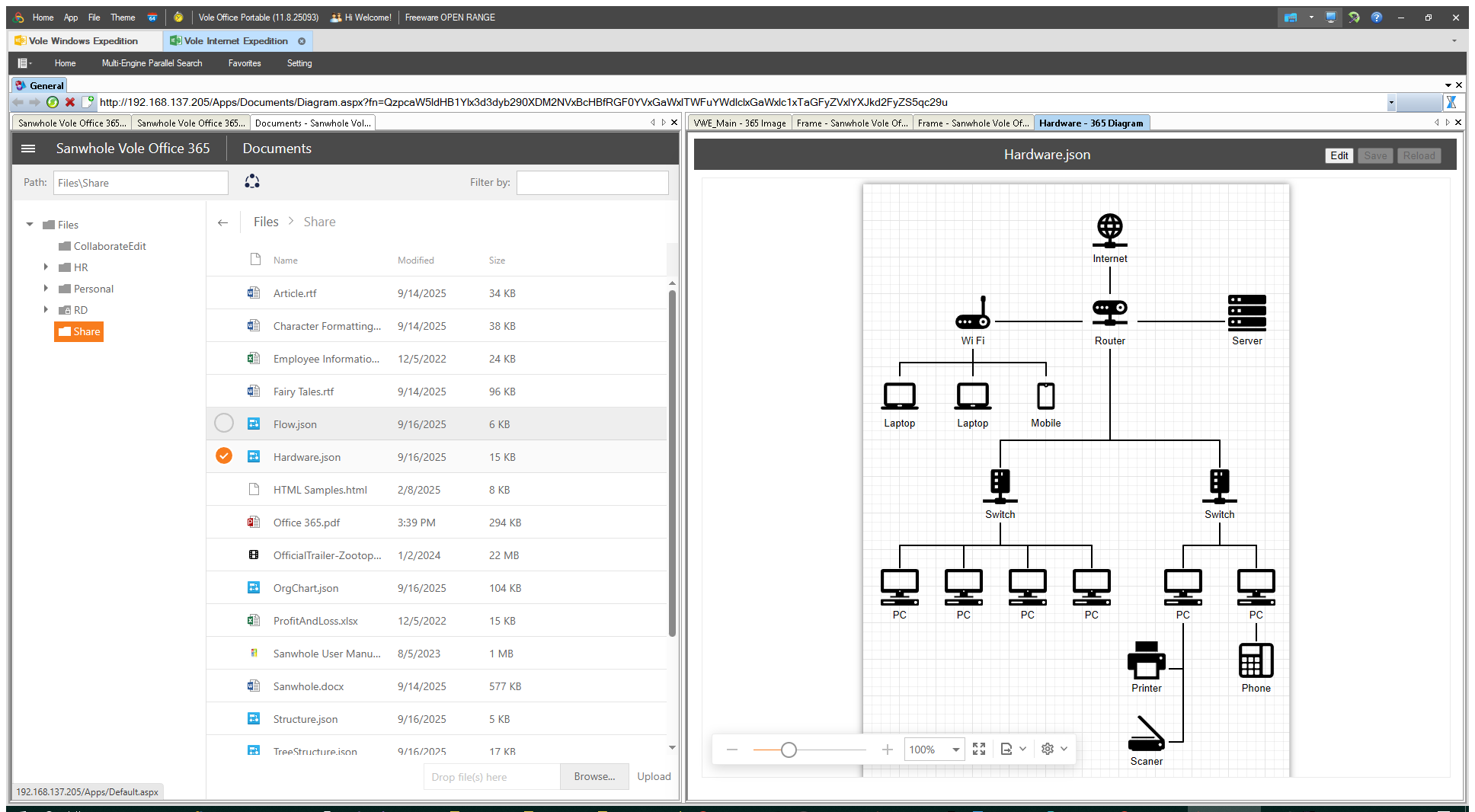The height and width of the screenshot is (812, 1475).
Task: Click the new tab page icon near address bar
Action: coord(88,102)
